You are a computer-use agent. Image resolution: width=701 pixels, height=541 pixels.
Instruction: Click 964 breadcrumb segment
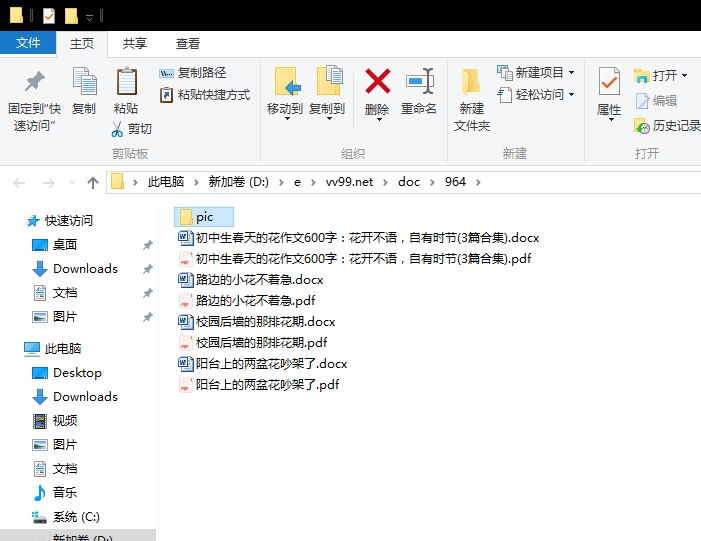455,182
